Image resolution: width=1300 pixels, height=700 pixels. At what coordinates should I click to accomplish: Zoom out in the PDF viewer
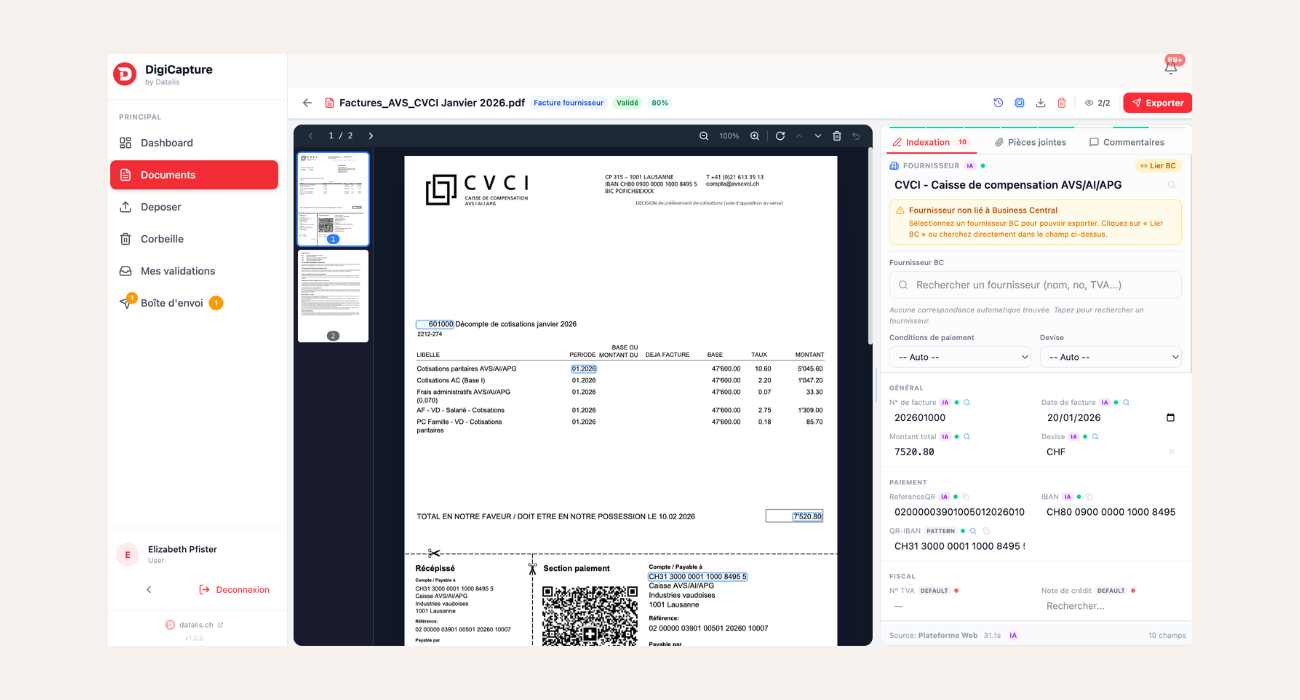[703, 136]
